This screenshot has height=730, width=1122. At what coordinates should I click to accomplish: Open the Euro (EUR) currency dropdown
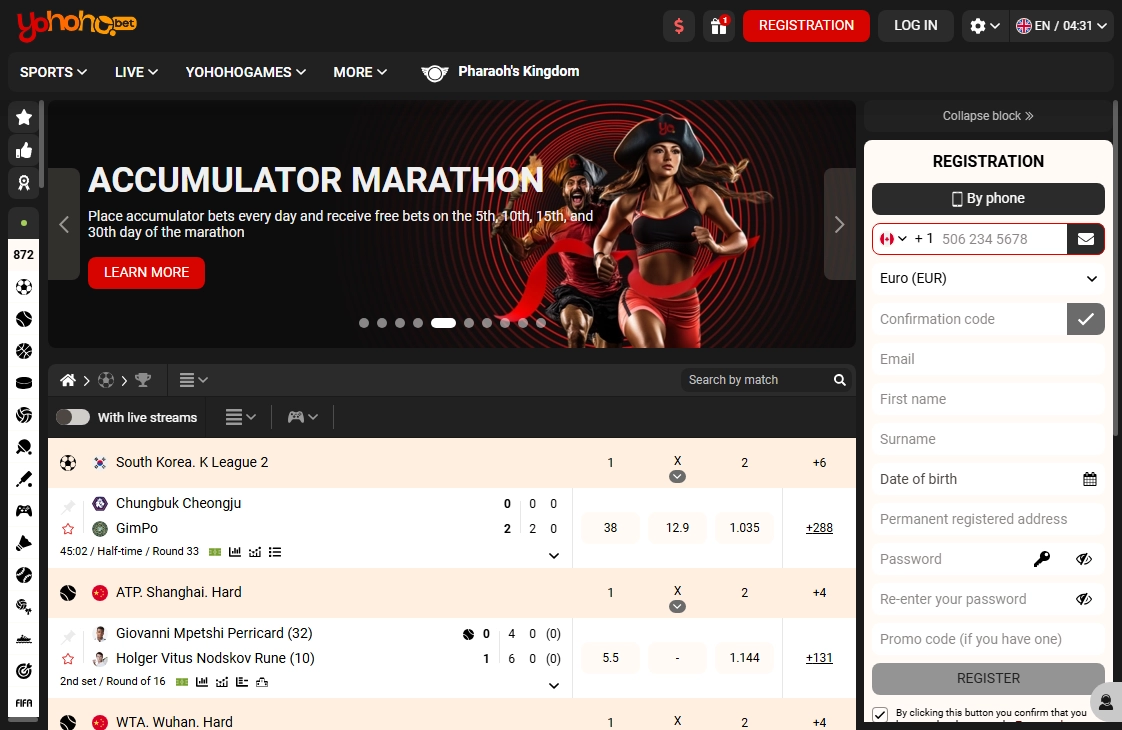(x=988, y=278)
